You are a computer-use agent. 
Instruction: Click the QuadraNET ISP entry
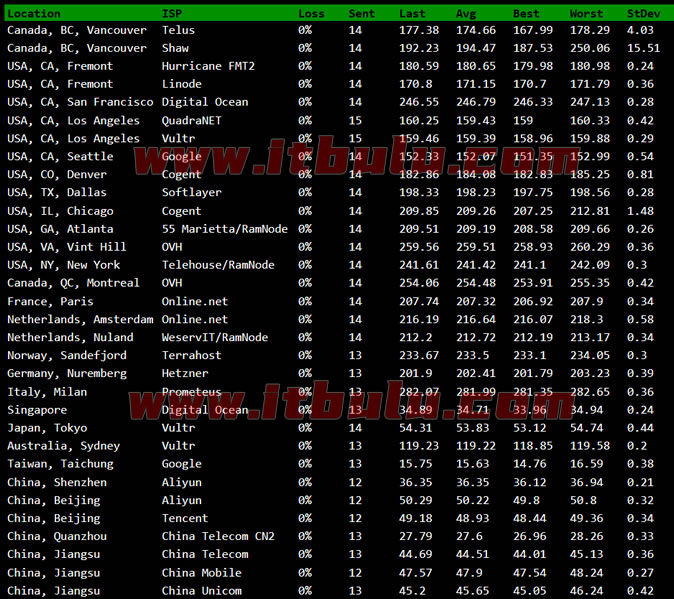[191, 121]
